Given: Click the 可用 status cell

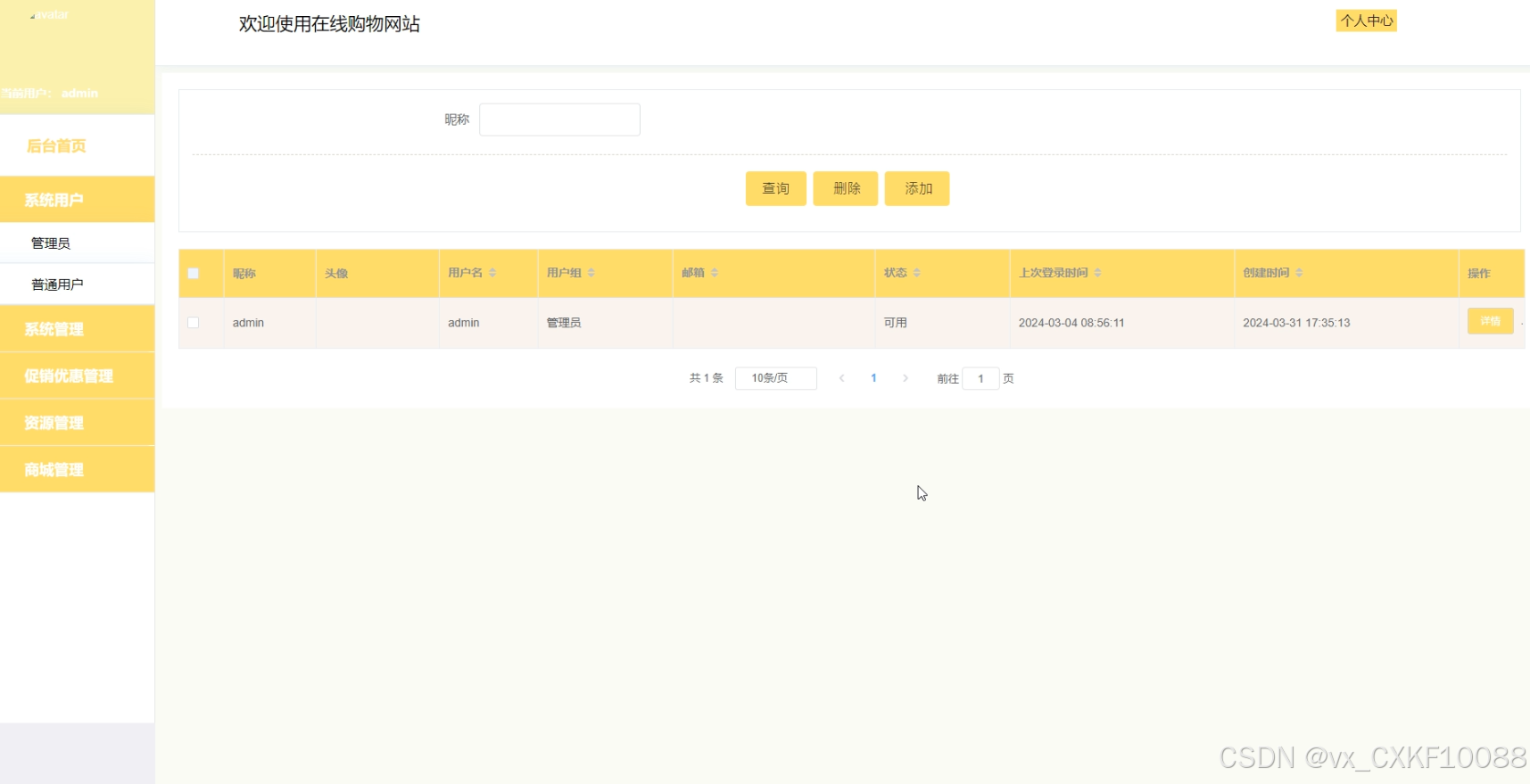Looking at the screenshot, I should pyautogui.click(x=896, y=323).
